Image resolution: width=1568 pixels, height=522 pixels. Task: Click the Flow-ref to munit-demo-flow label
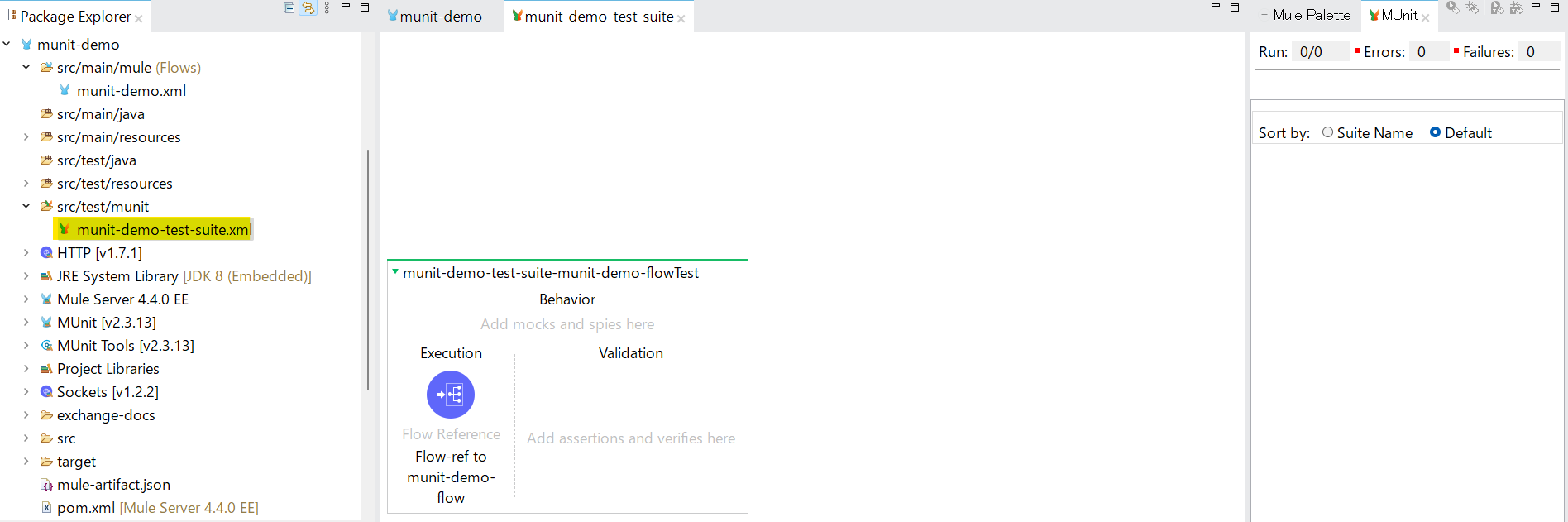point(451,477)
